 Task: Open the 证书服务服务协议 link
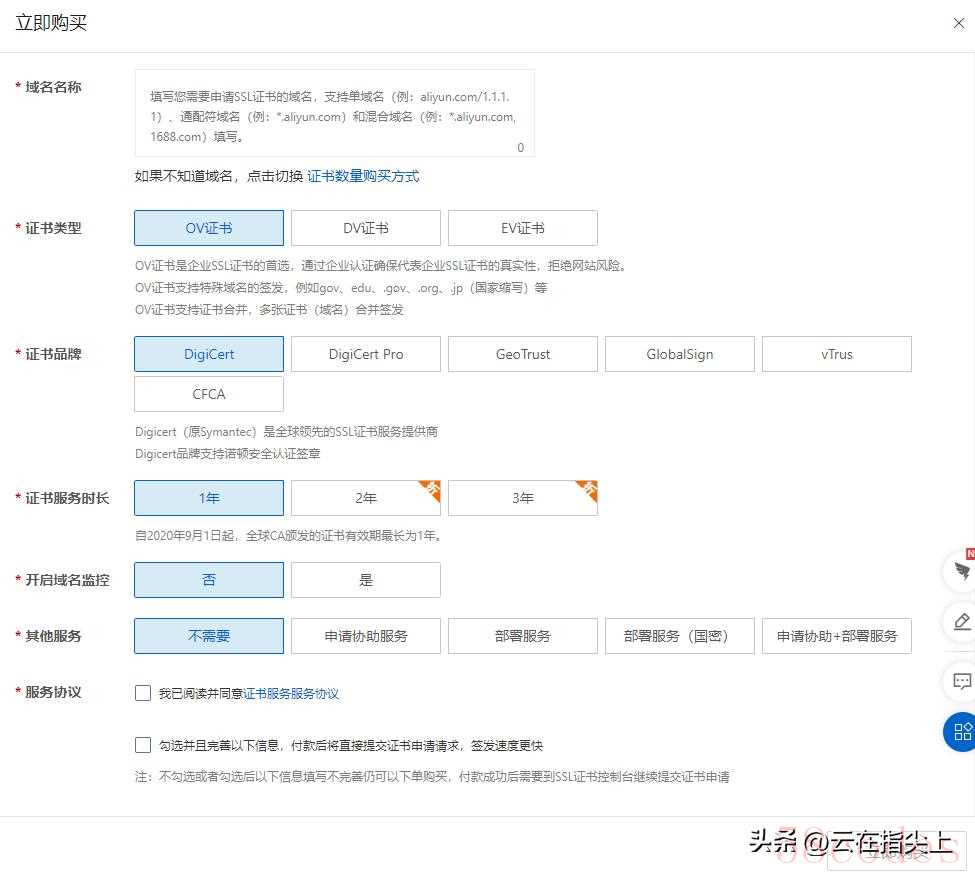pos(291,693)
